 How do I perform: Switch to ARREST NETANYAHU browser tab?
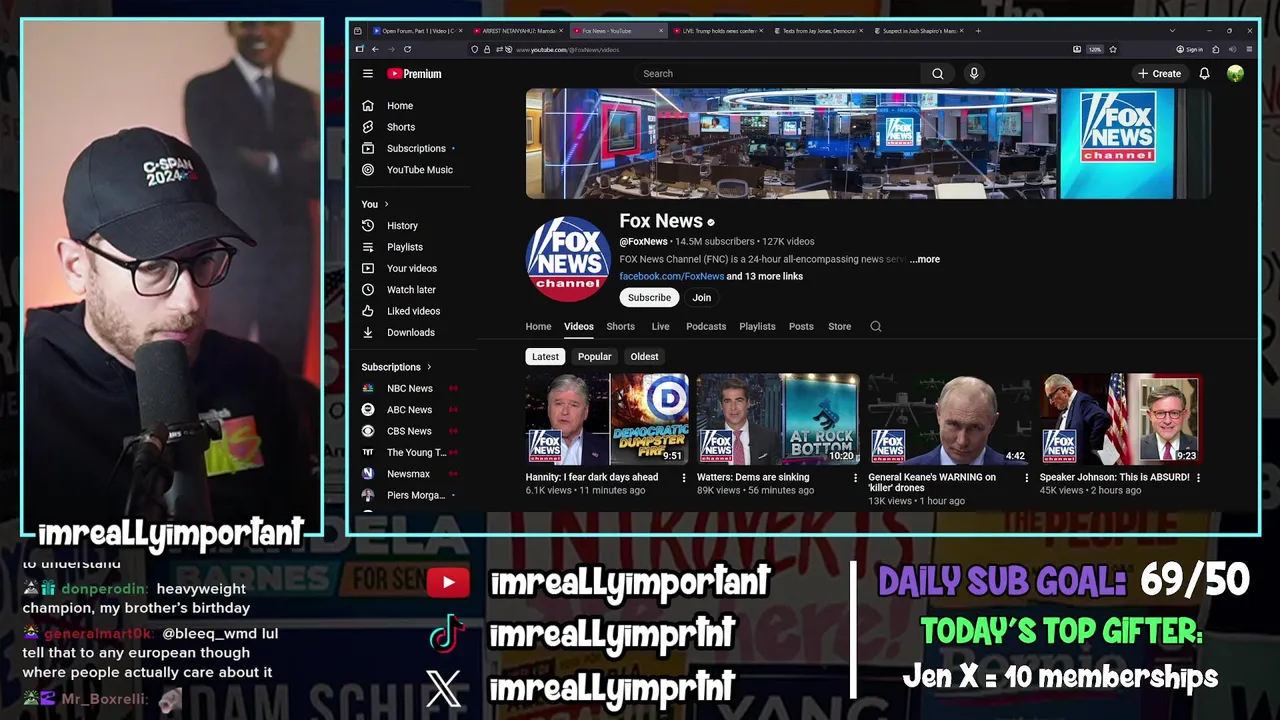coord(518,31)
